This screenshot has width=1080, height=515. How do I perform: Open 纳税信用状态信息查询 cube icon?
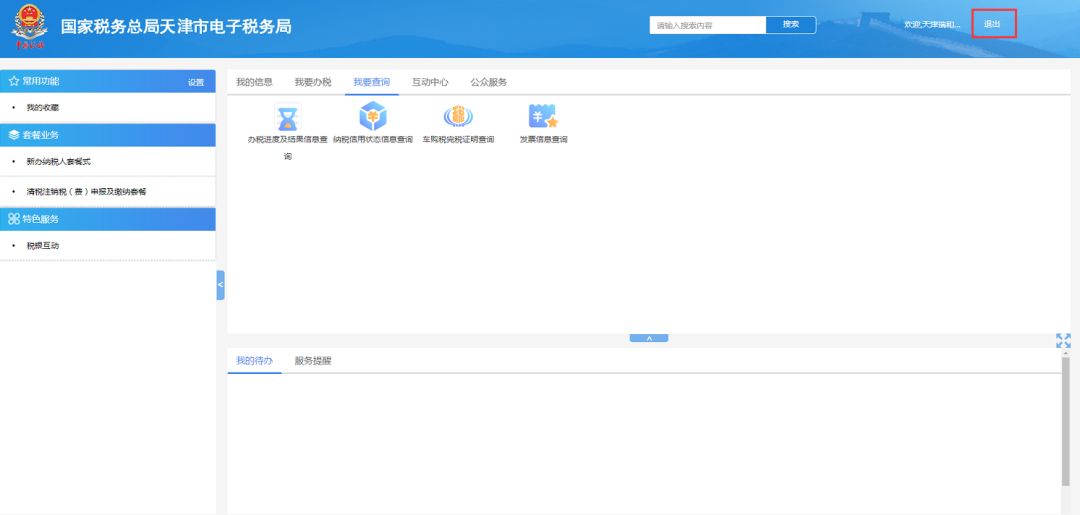click(x=373, y=116)
